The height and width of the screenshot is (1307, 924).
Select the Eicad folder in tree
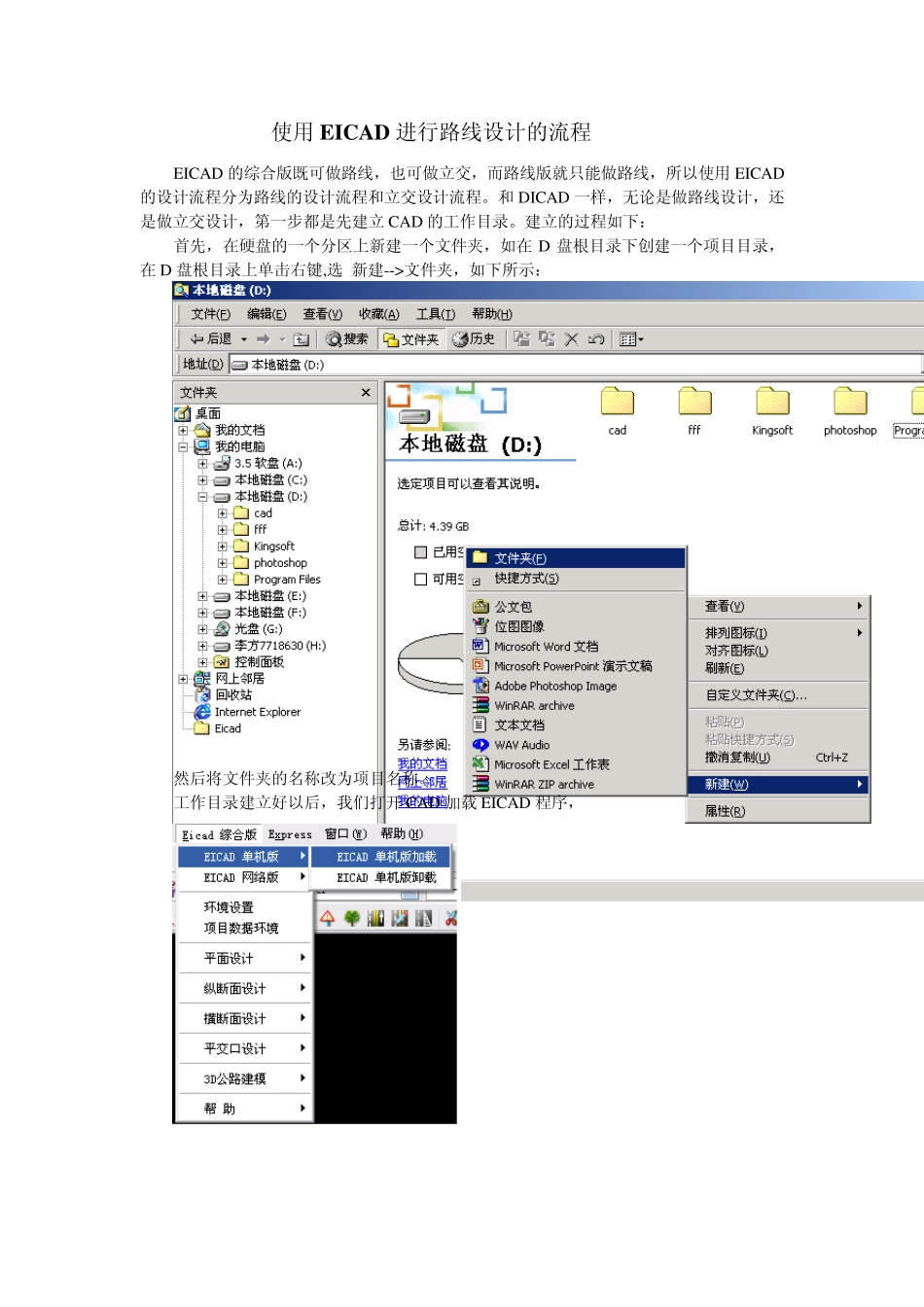click(x=218, y=728)
